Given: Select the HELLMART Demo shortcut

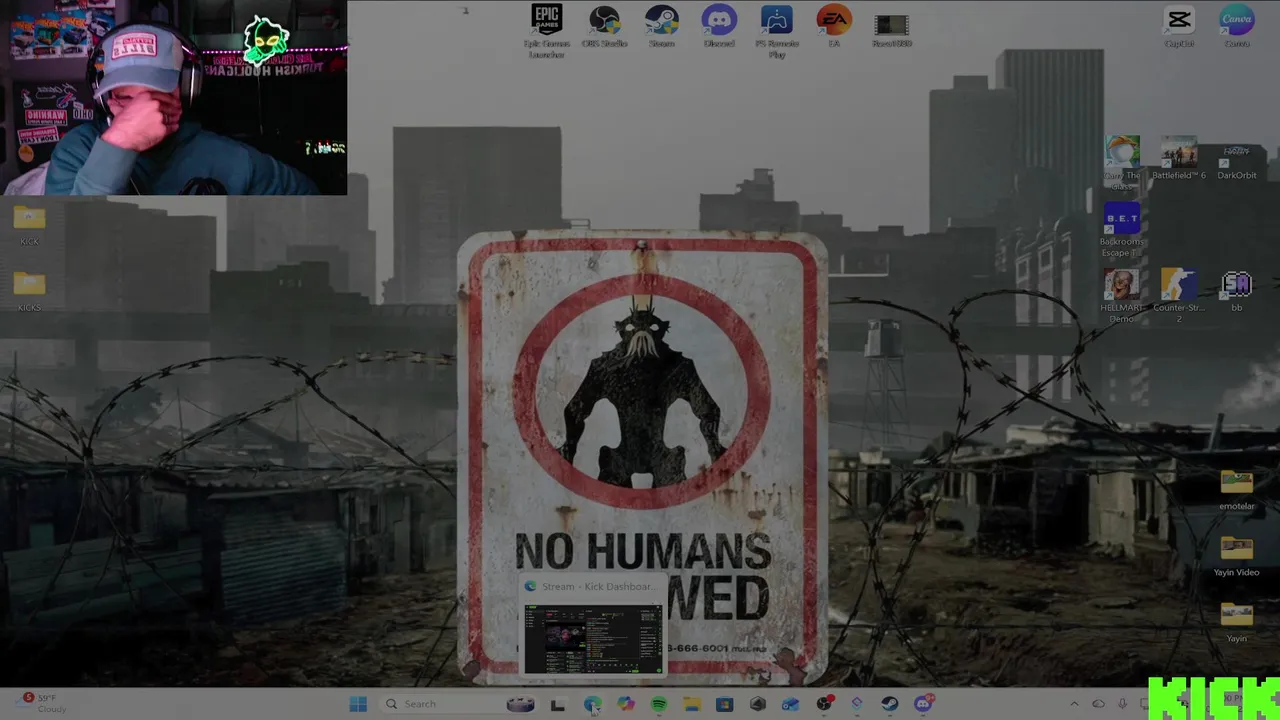Looking at the screenshot, I should point(1122,296).
